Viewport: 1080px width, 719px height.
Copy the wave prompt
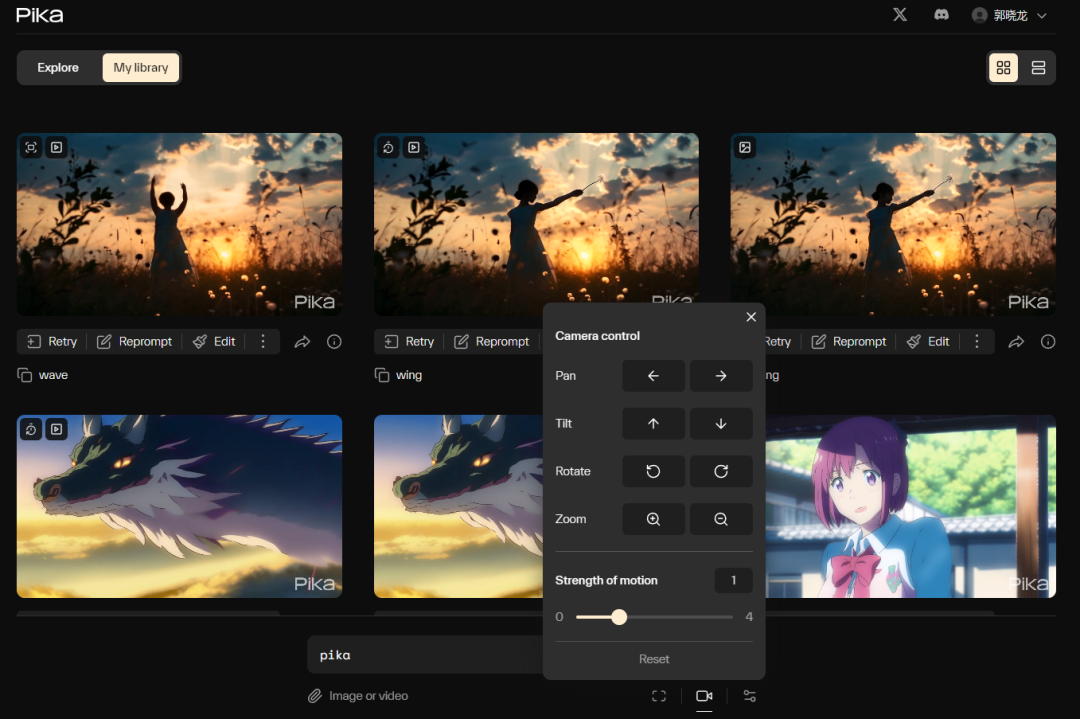[x=25, y=375]
